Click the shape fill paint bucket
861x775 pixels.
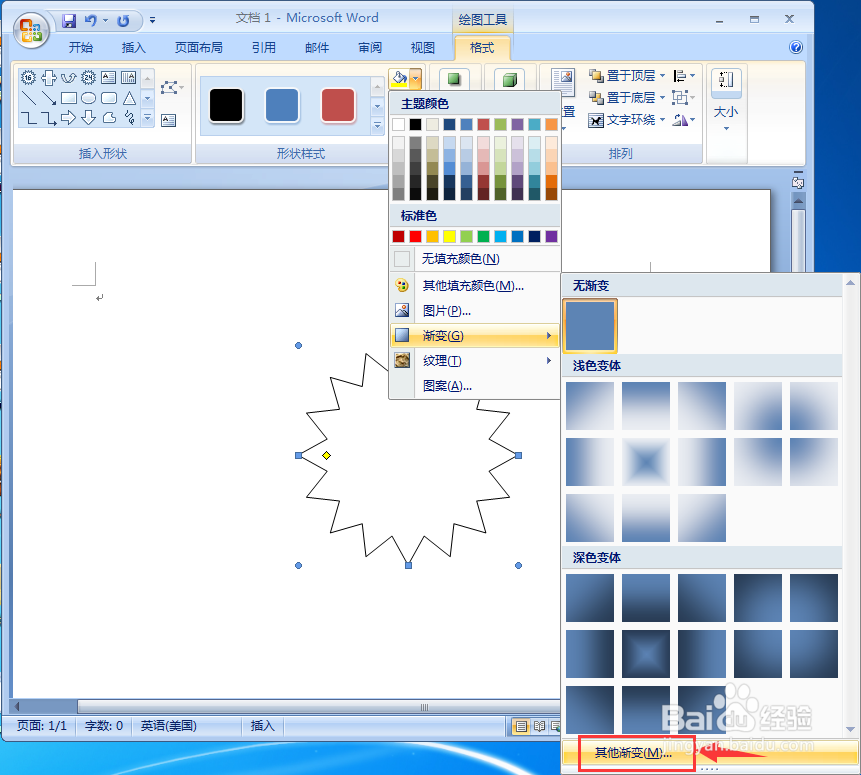coord(399,79)
